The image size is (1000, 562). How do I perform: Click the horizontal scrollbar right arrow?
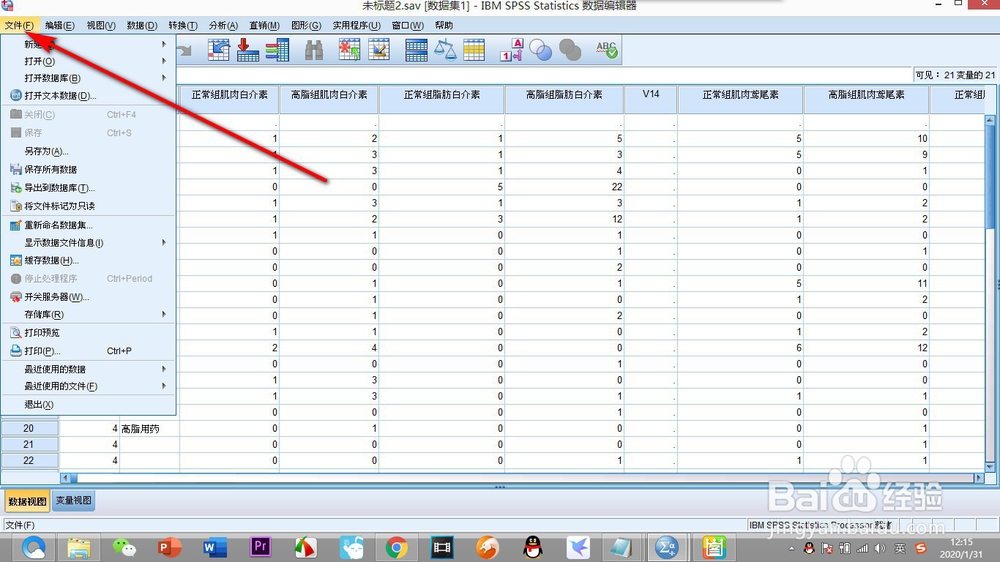coord(979,478)
